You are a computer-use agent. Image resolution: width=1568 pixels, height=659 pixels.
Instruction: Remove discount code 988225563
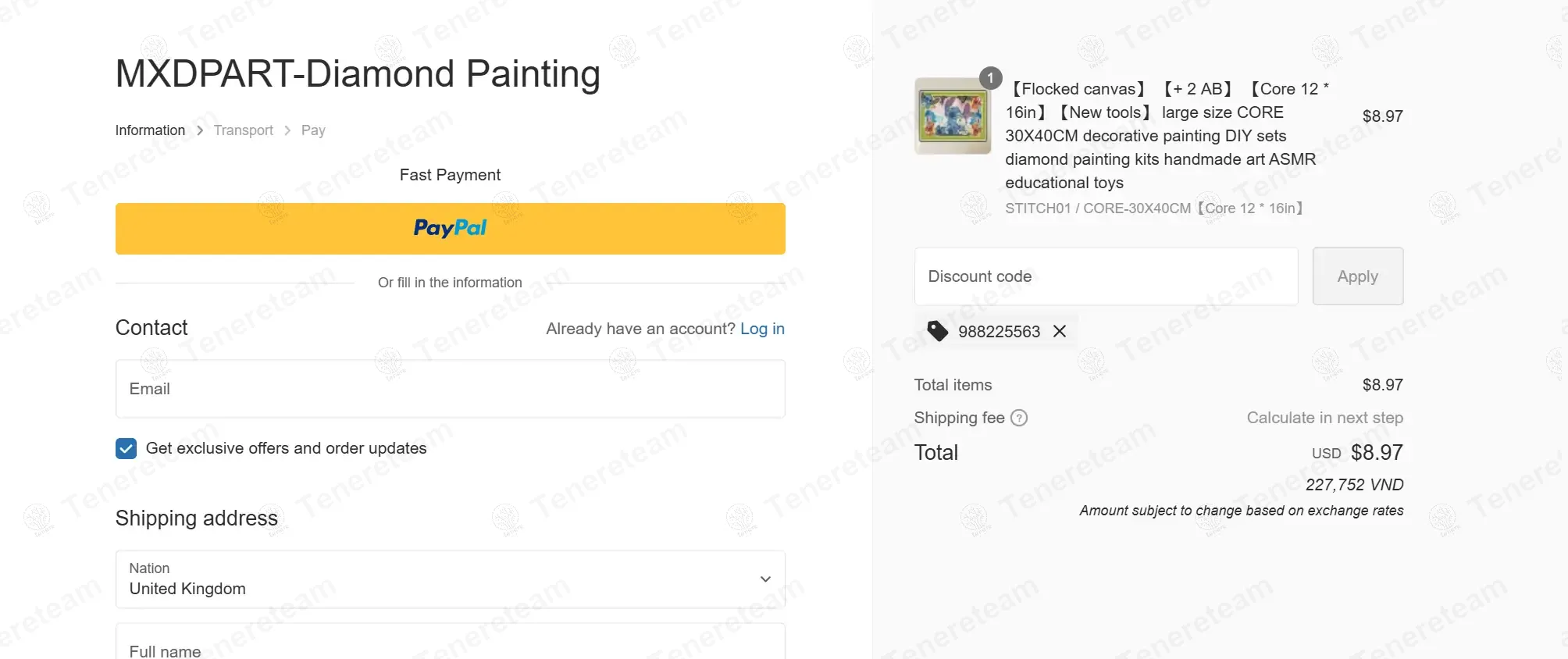coord(1060,331)
